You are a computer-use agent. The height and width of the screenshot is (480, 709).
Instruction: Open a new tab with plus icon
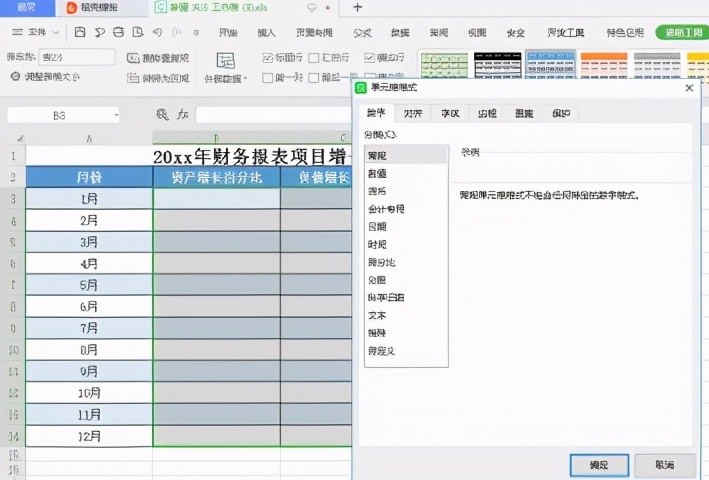(x=358, y=7)
